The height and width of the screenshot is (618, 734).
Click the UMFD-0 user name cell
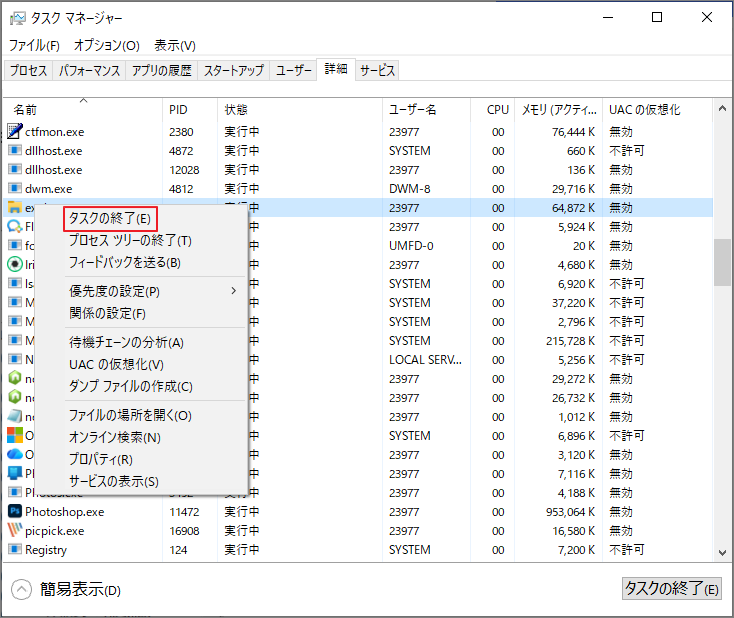click(411, 246)
